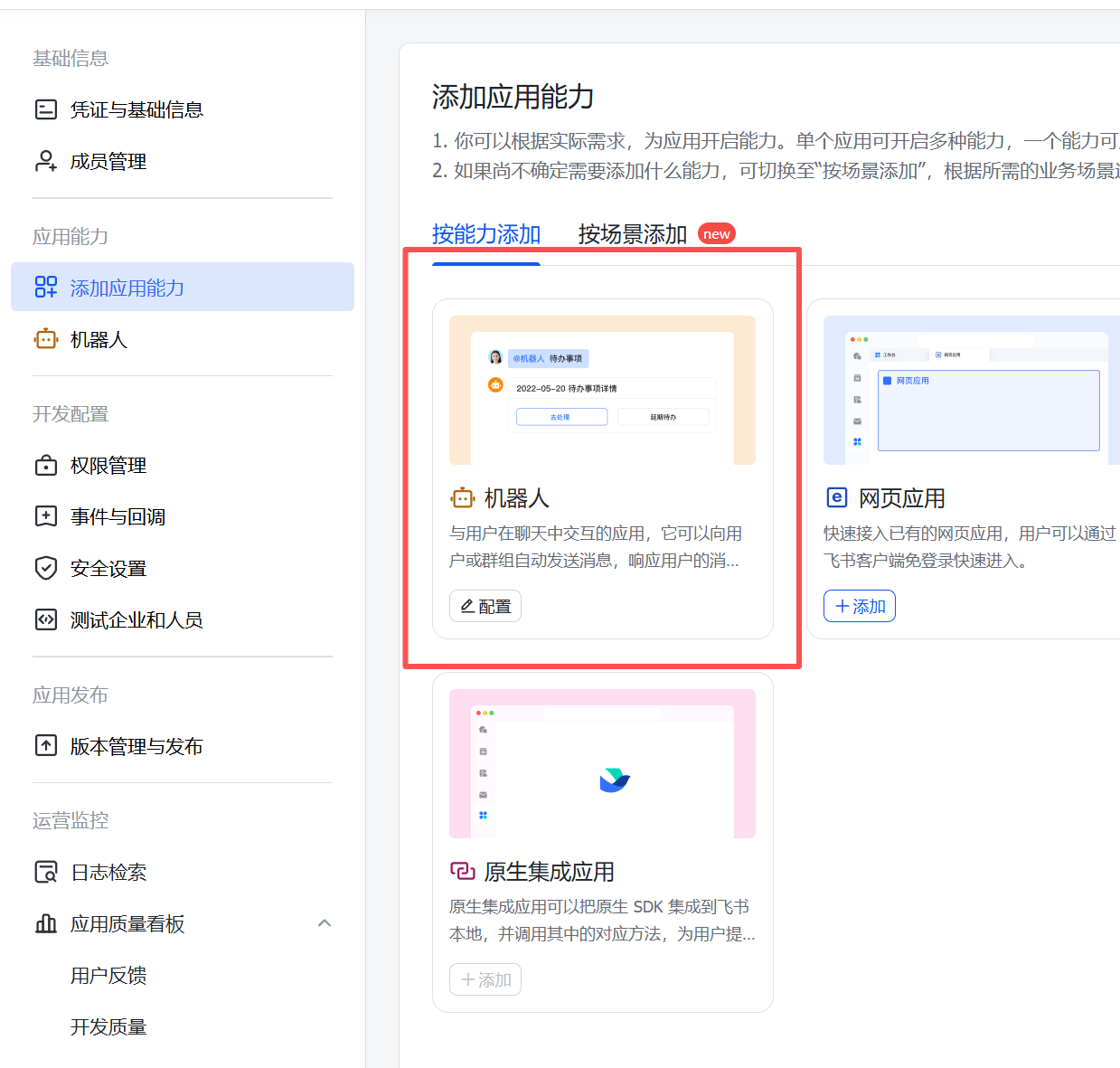
Task: Click the 成员管理 person-plus icon
Action: coord(45,161)
